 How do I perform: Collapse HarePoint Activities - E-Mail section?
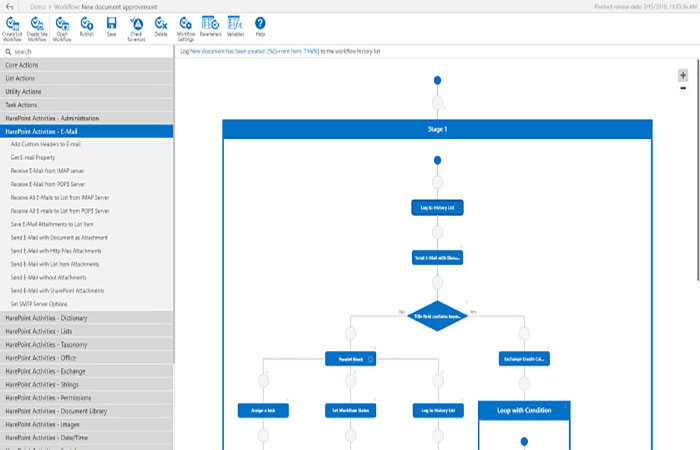point(87,132)
